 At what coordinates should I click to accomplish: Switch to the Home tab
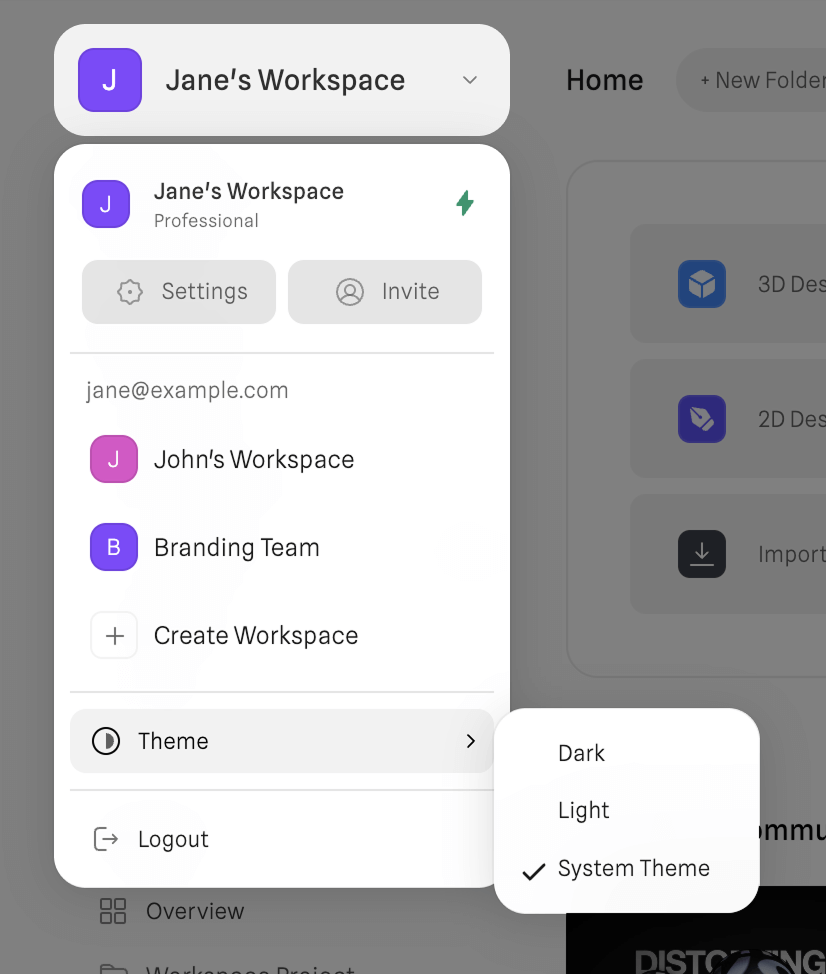[604, 80]
